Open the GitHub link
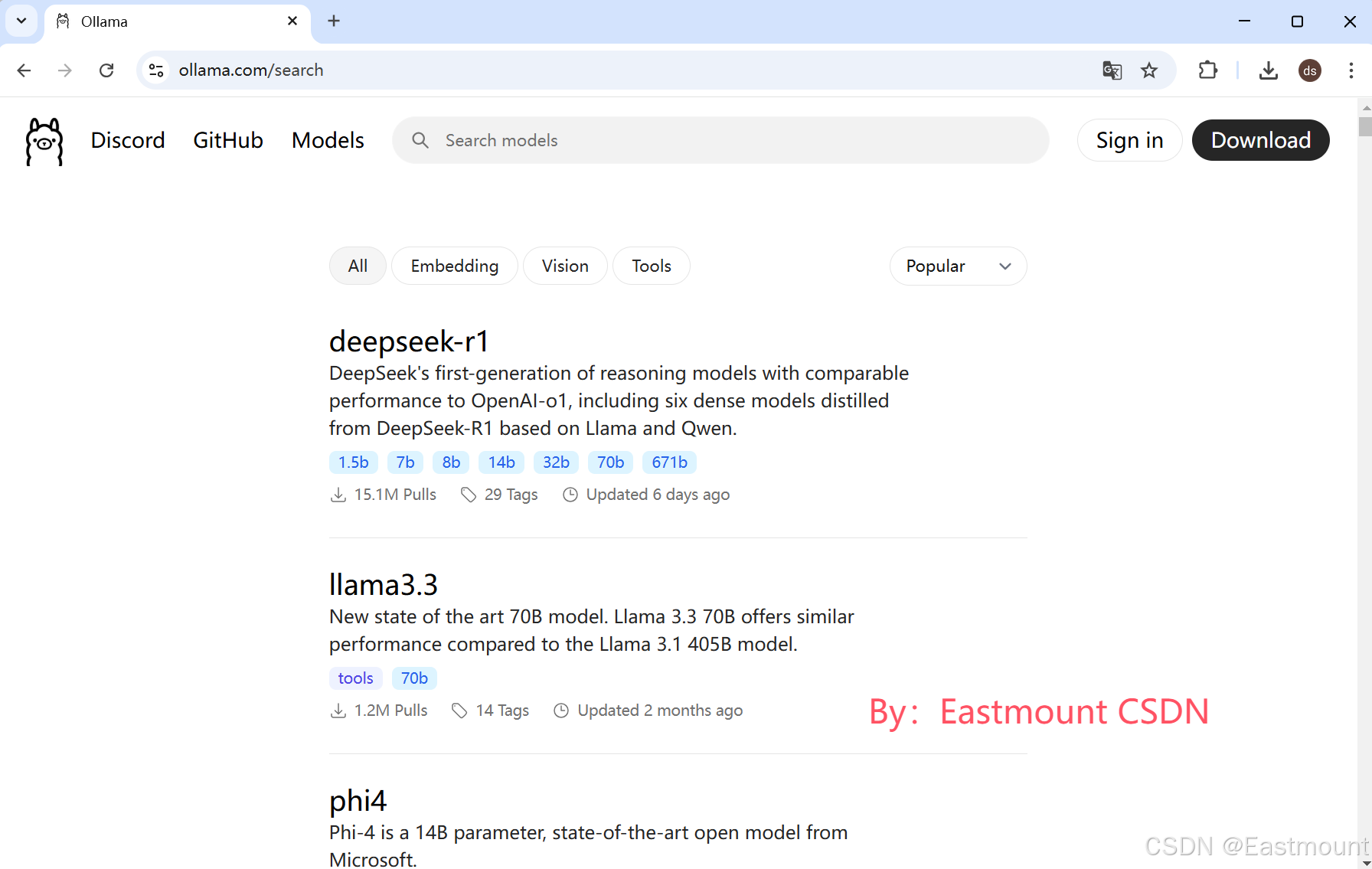 pos(228,140)
